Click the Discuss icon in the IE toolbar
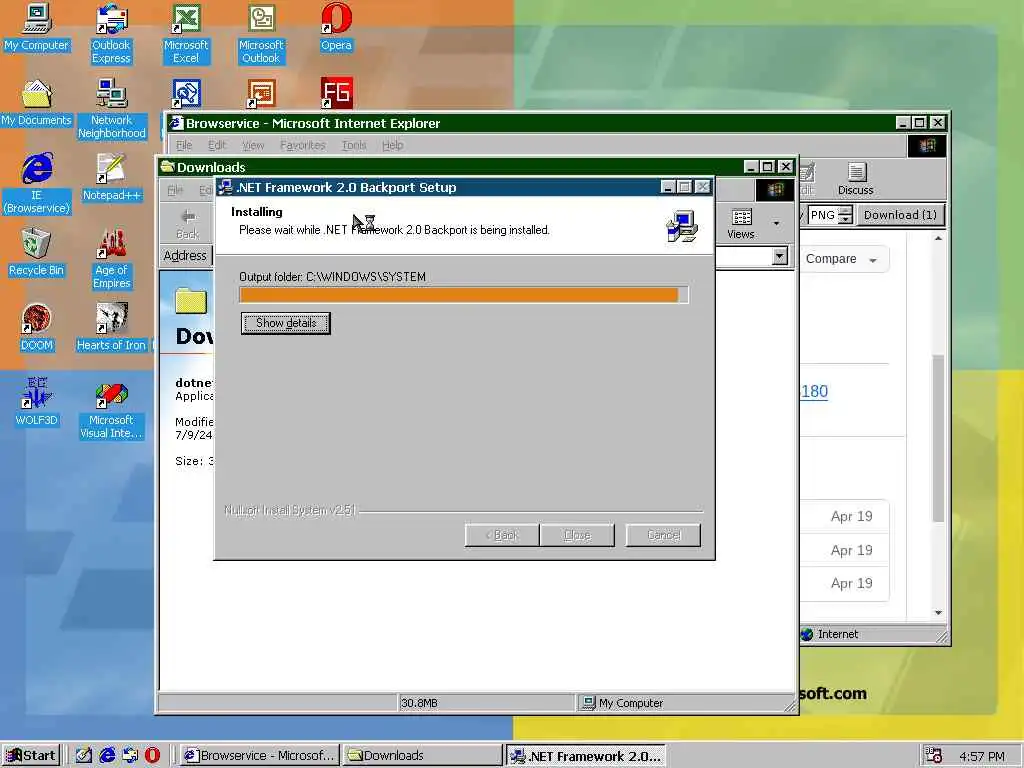Viewport: 1024px width, 768px height. tap(856, 179)
